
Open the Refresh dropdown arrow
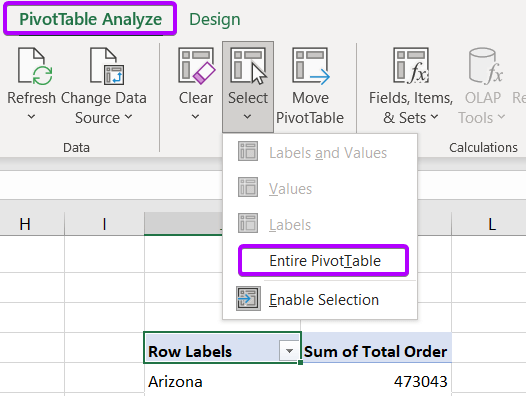click(x=31, y=117)
